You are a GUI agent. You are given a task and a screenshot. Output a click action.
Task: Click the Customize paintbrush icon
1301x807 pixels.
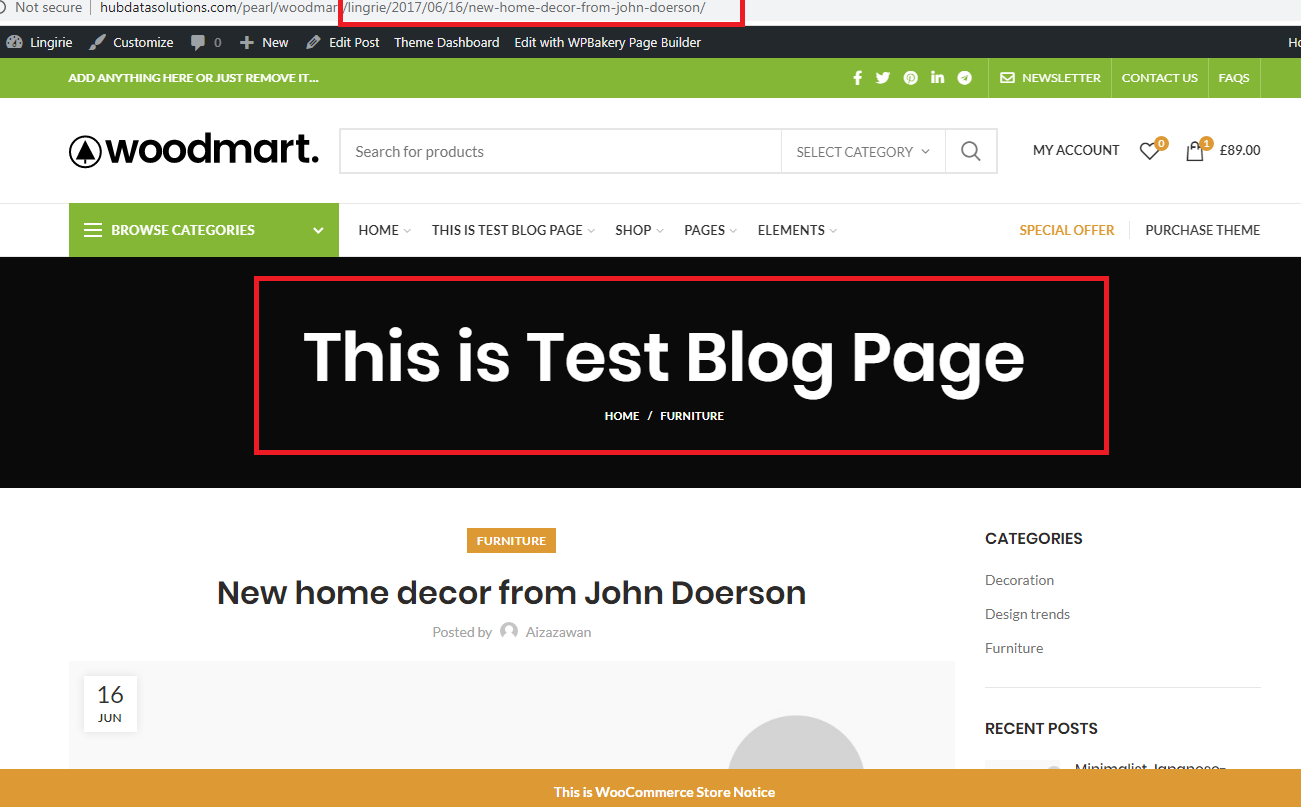[x=97, y=42]
